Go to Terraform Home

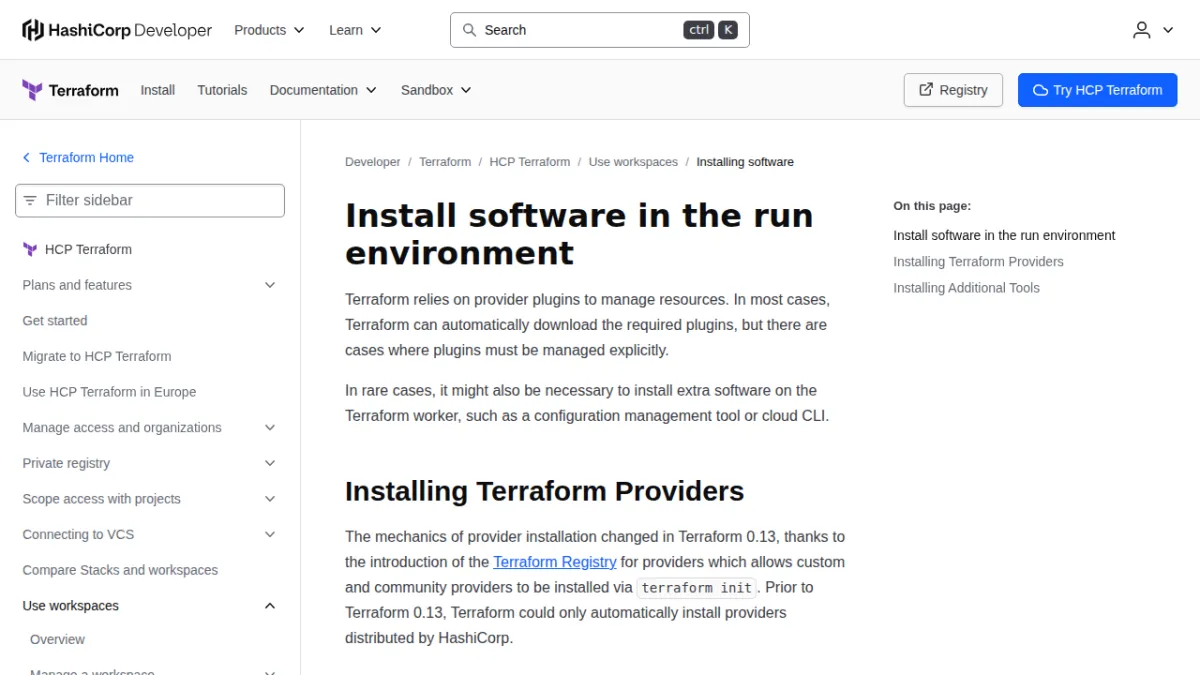tap(86, 157)
